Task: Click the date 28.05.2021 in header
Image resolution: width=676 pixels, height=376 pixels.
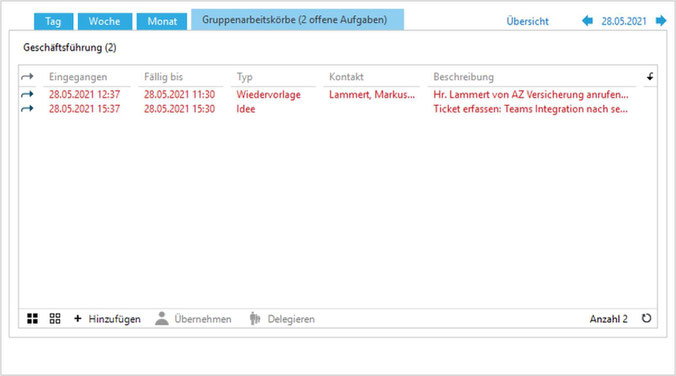Action: pyautogui.click(x=624, y=21)
